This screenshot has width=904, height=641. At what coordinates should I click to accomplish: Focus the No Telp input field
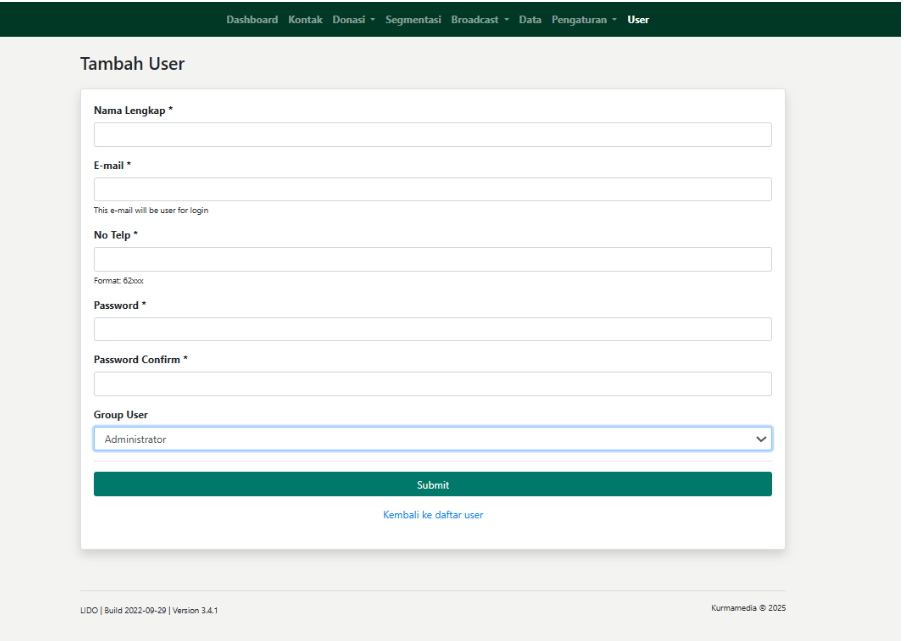point(432,260)
